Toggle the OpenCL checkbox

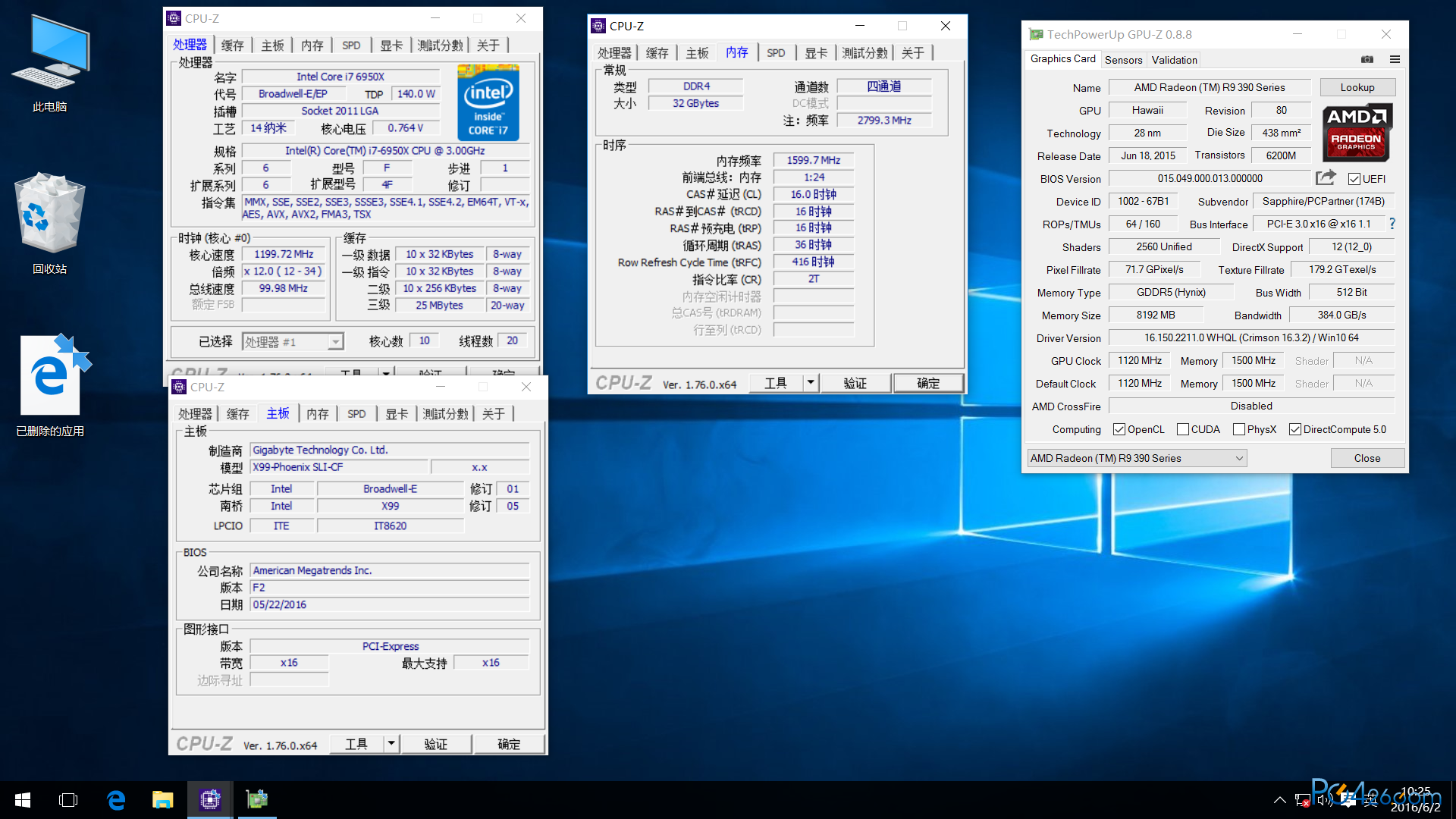pos(1119,429)
